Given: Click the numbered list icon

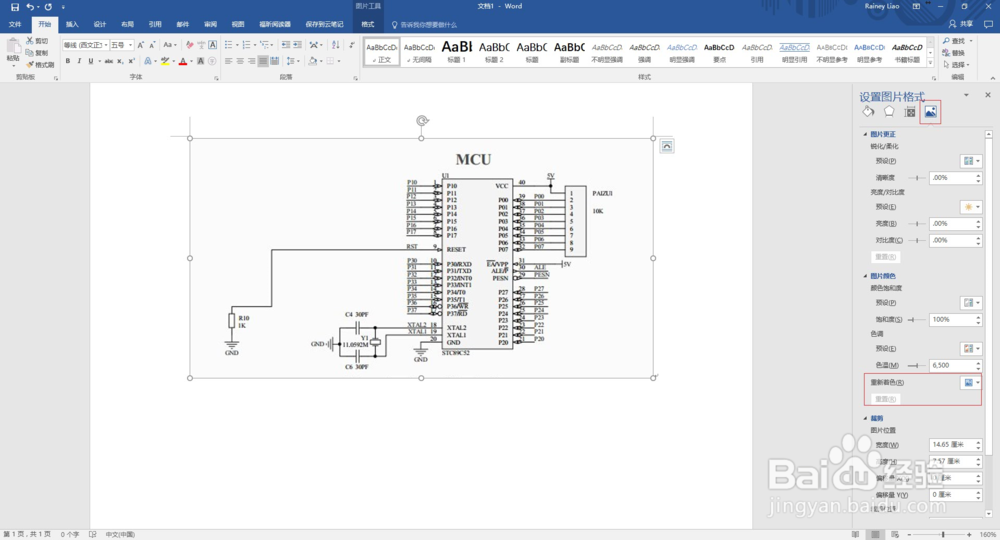Looking at the screenshot, I should coord(247,45).
